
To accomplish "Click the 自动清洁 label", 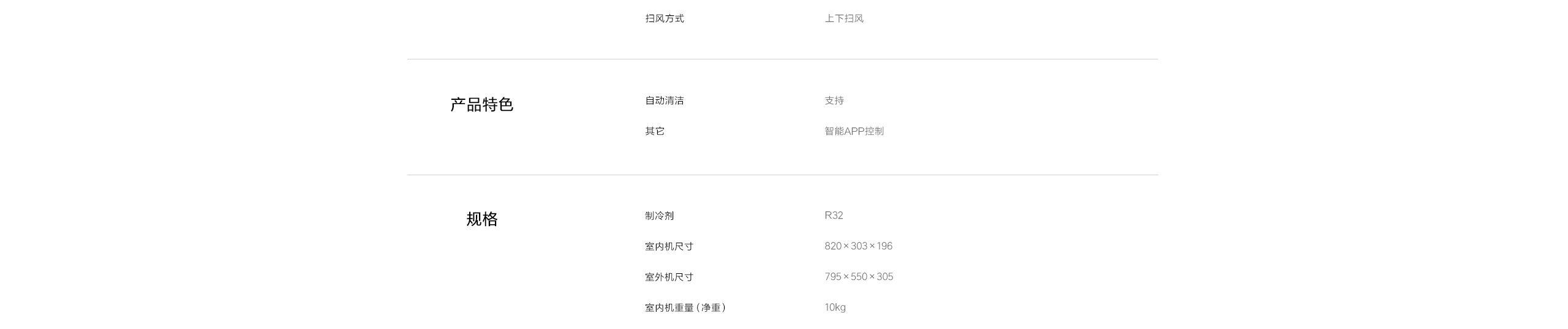I will (664, 100).
